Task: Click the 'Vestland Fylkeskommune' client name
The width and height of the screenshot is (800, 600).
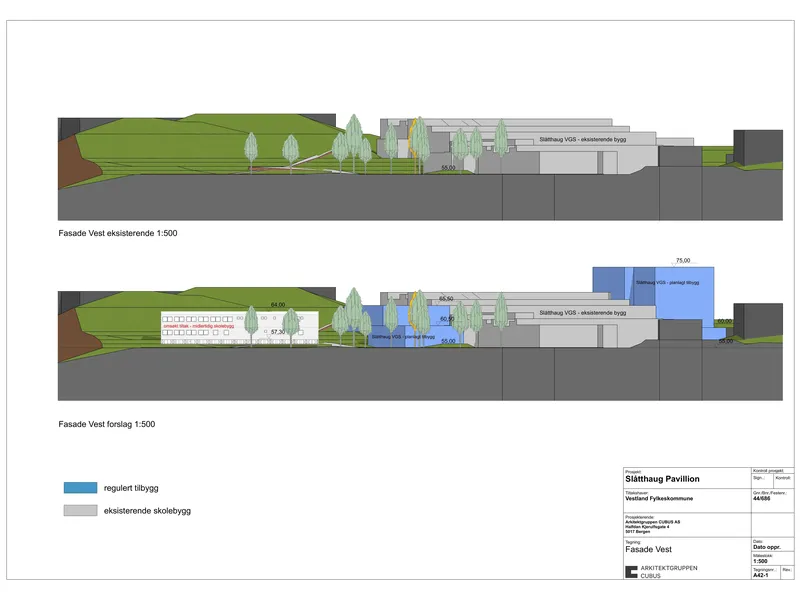Action: point(659,498)
